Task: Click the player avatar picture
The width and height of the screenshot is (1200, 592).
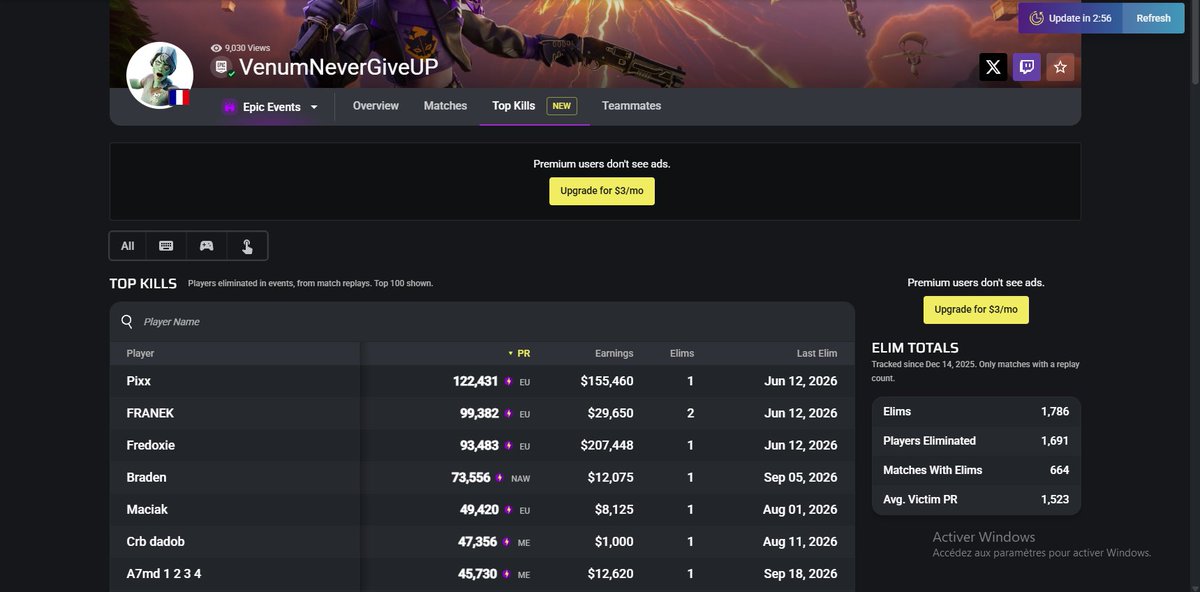Action: [x=159, y=75]
